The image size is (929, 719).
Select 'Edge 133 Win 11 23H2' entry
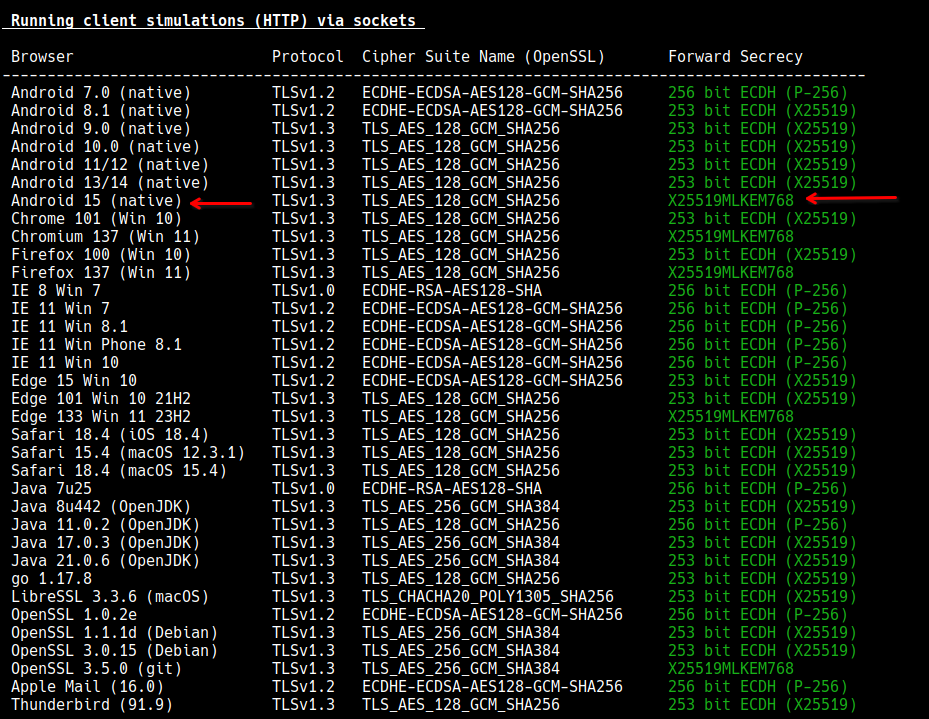pyautogui.click(x=101, y=417)
